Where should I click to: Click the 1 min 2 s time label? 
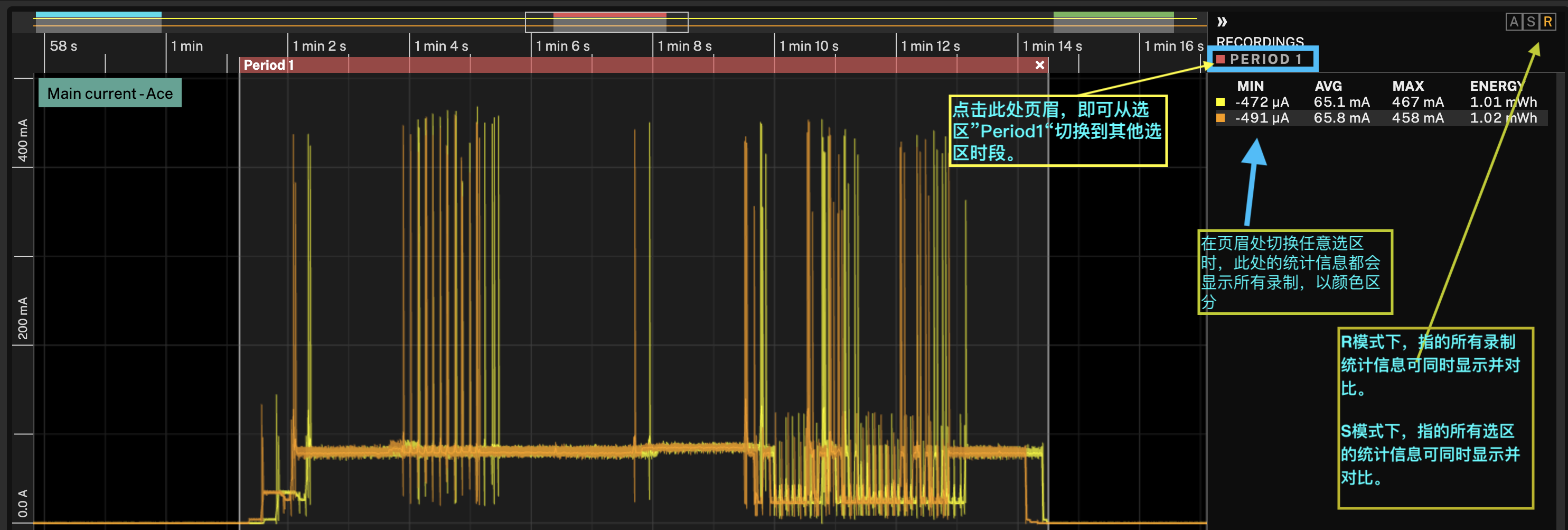319,47
